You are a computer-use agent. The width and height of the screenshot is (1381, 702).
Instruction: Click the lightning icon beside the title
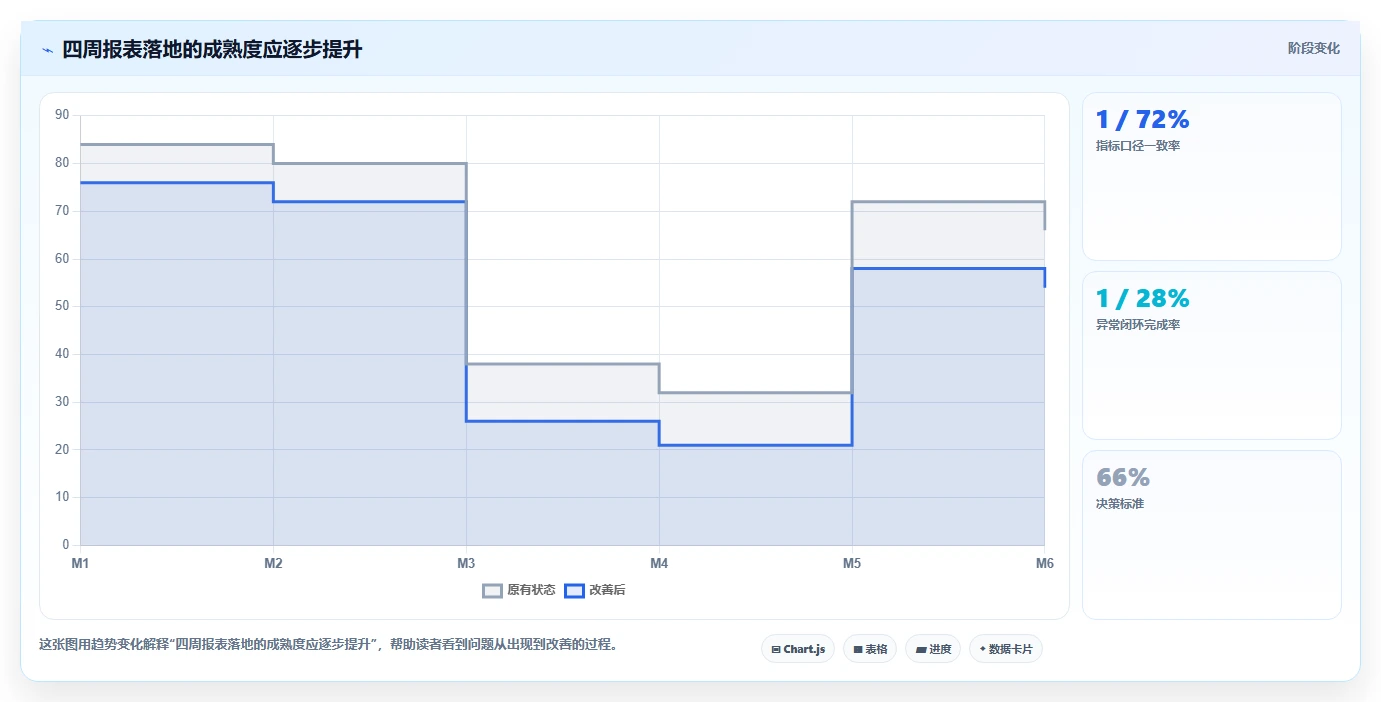click(x=47, y=50)
